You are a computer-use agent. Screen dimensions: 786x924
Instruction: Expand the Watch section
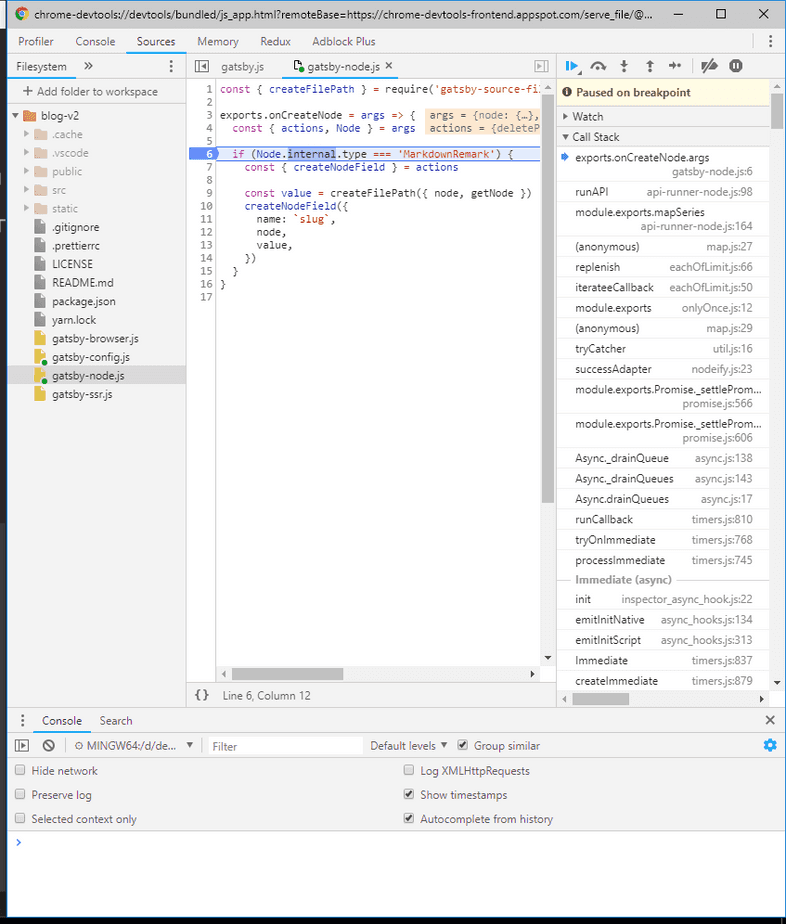click(x=587, y=117)
